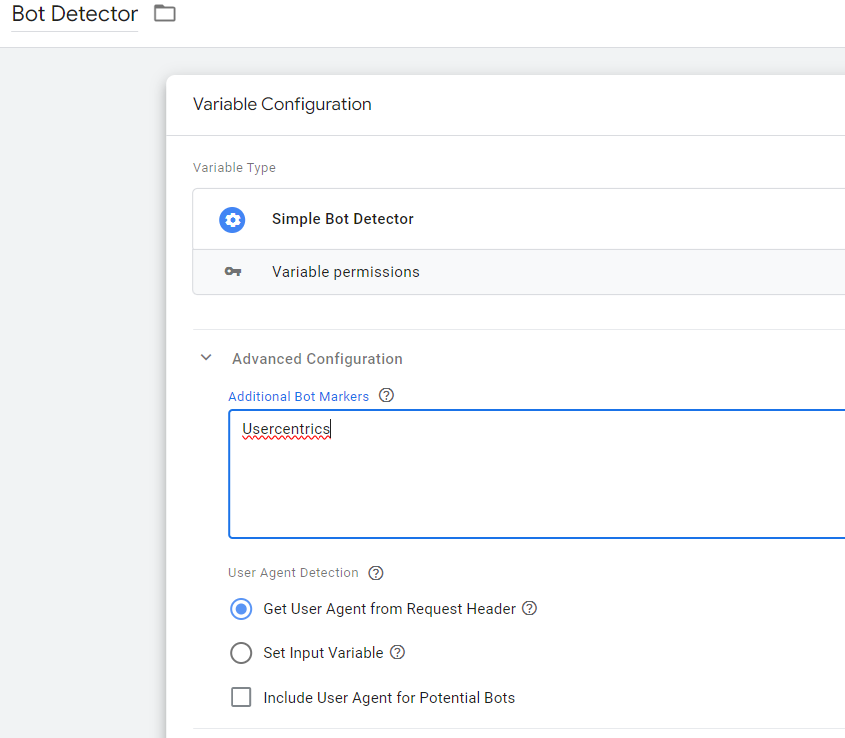View help for Get User Agent from Request Header
This screenshot has width=845, height=738.
[529, 608]
